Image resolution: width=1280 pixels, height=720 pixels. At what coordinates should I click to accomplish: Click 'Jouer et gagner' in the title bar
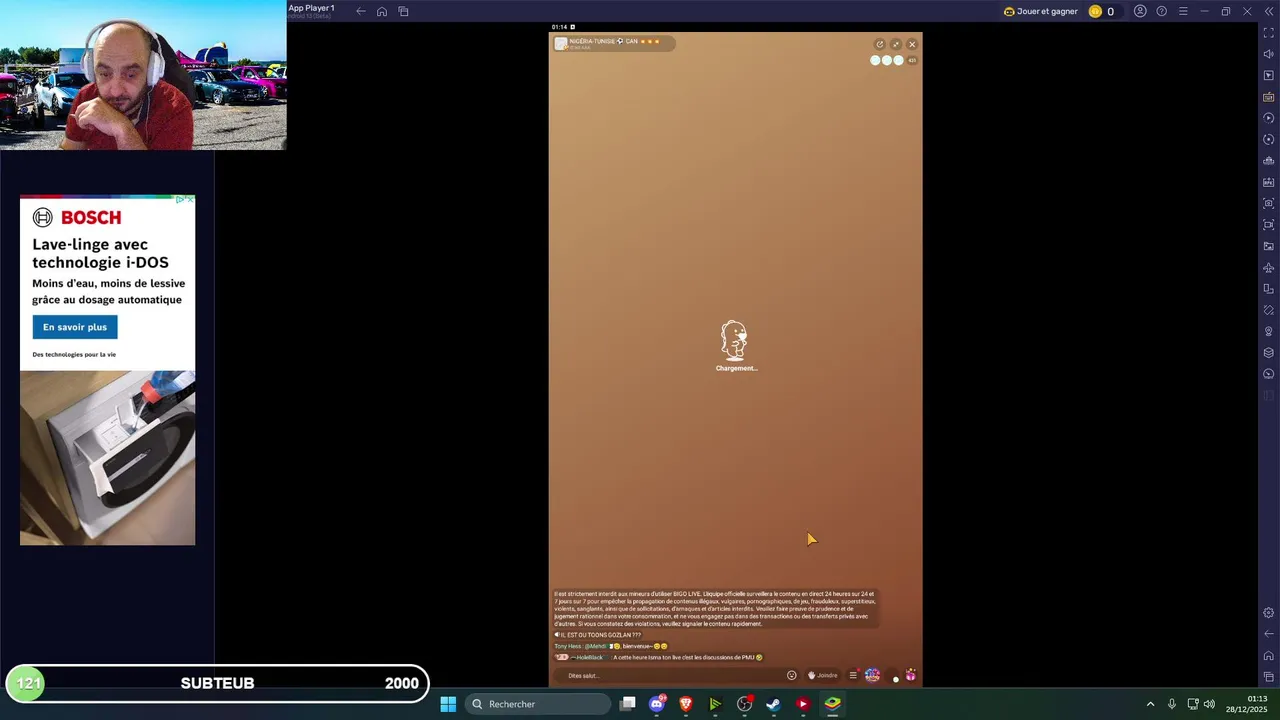tap(1040, 11)
